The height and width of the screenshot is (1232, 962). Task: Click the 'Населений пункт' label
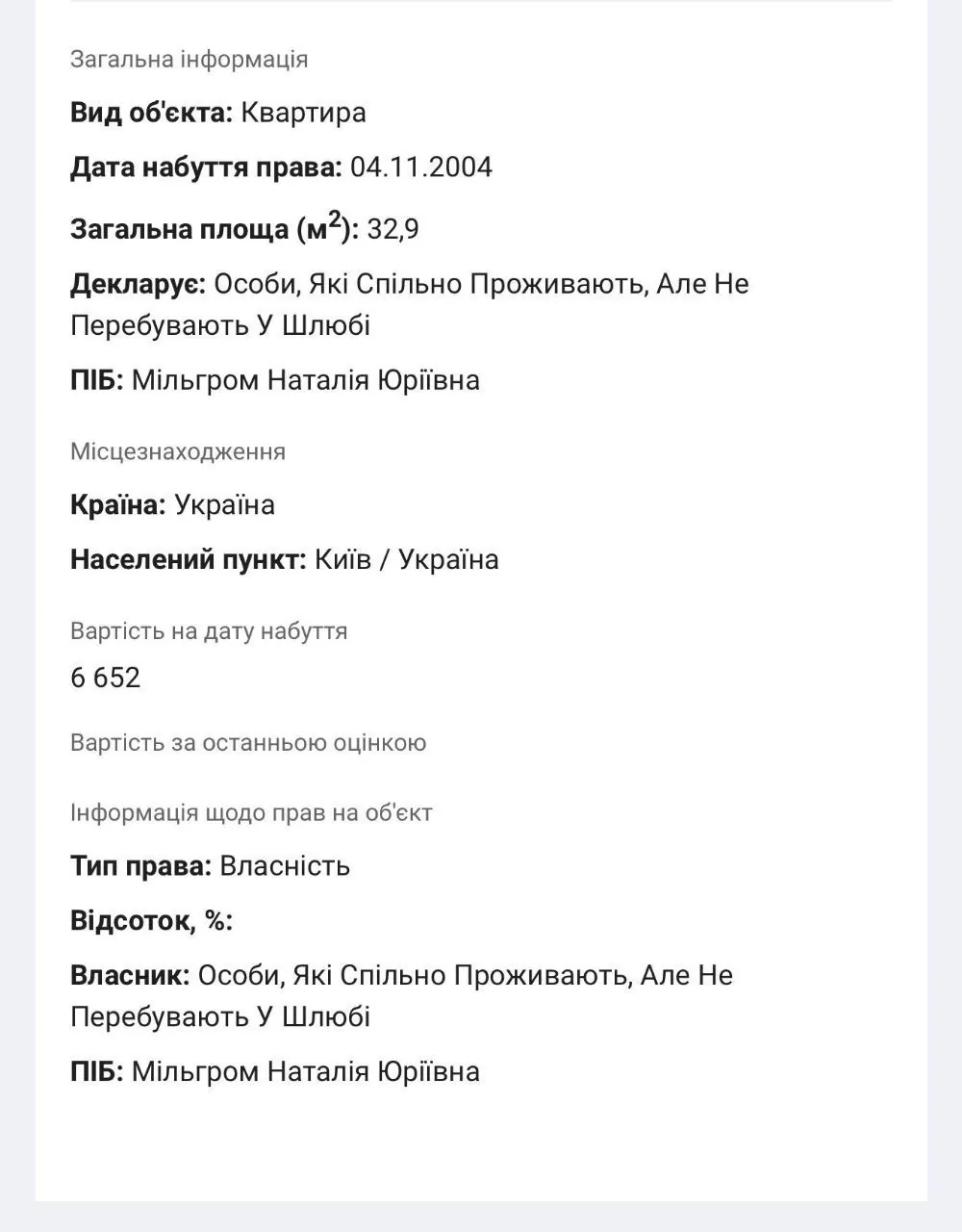point(188,560)
